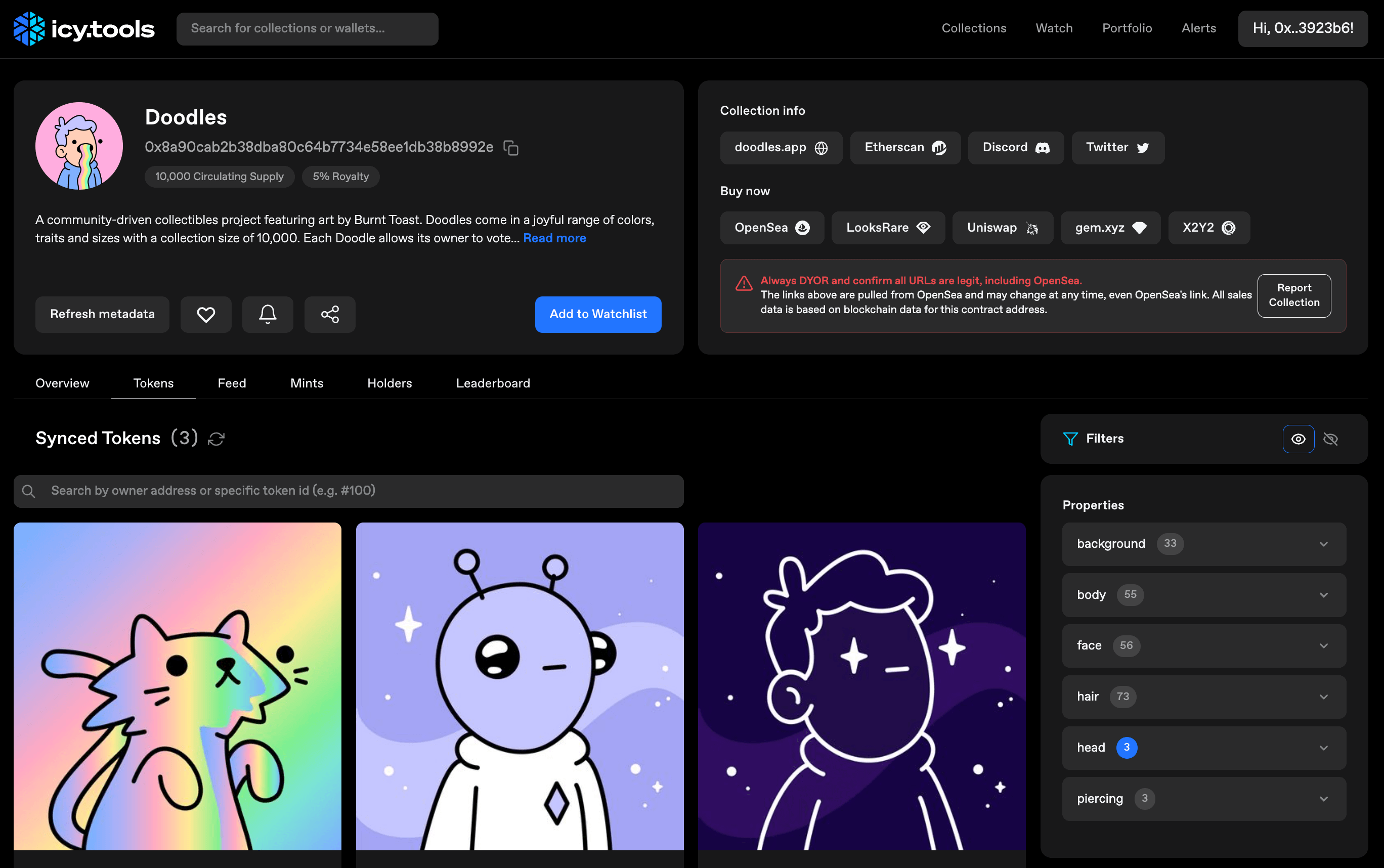Click the Hi, 0x..3923b6! account button

click(x=1303, y=28)
